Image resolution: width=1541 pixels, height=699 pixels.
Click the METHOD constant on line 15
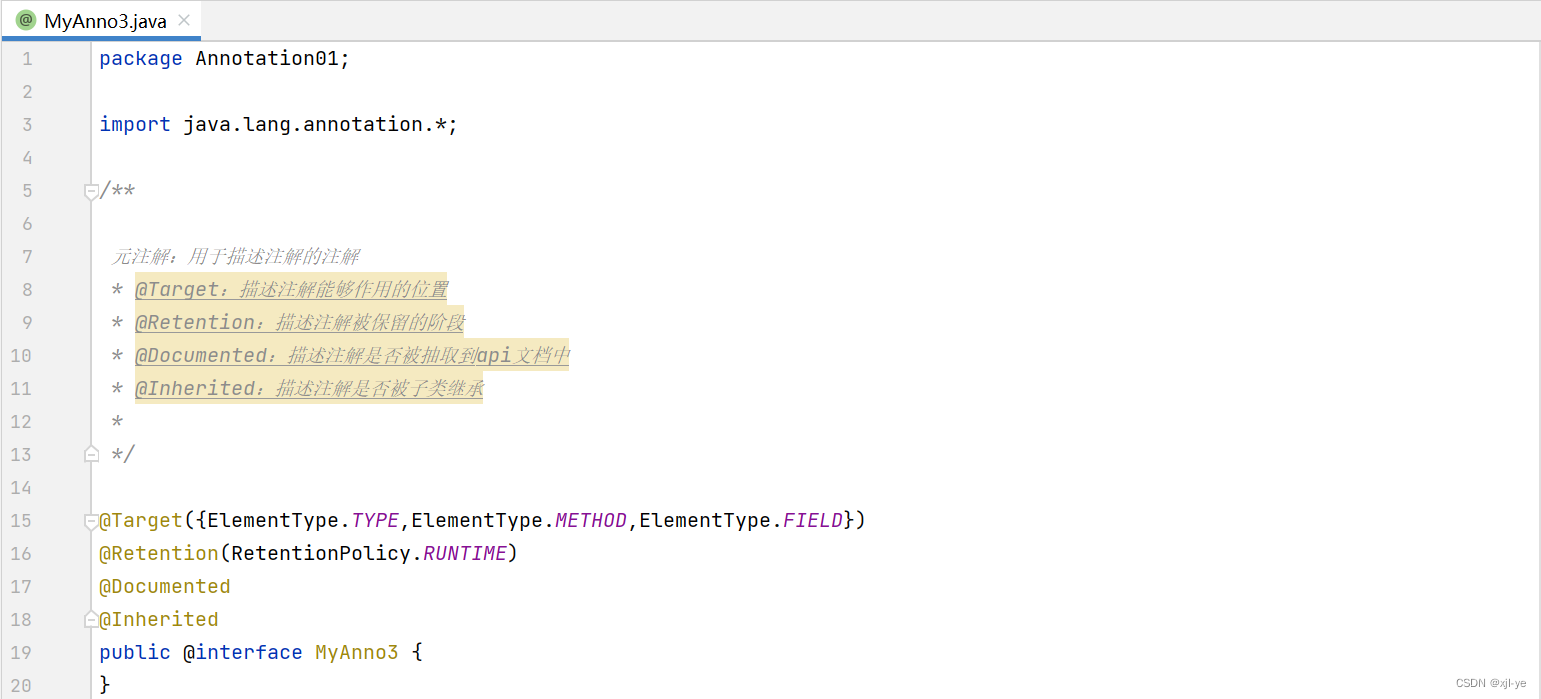click(591, 520)
